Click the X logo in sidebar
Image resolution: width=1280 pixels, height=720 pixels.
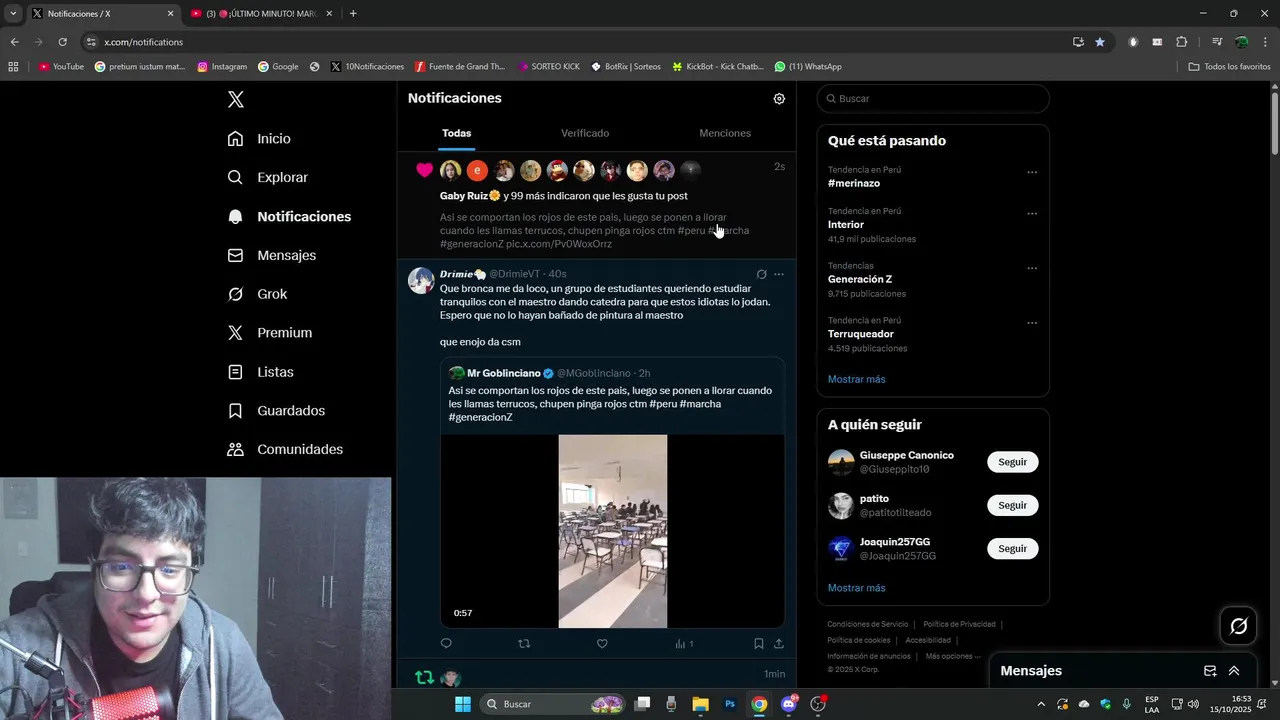[x=235, y=99]
